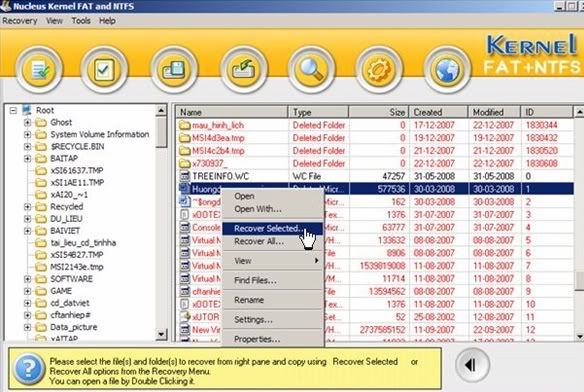Collapse the Root tree node
The height and width of the screenshot is (392, 584).
pos(13,110)
